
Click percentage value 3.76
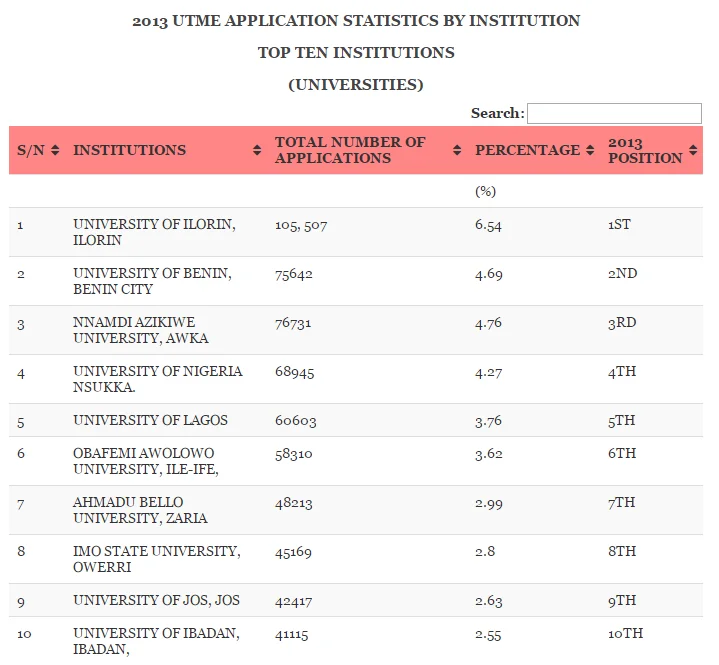[488, 421]
